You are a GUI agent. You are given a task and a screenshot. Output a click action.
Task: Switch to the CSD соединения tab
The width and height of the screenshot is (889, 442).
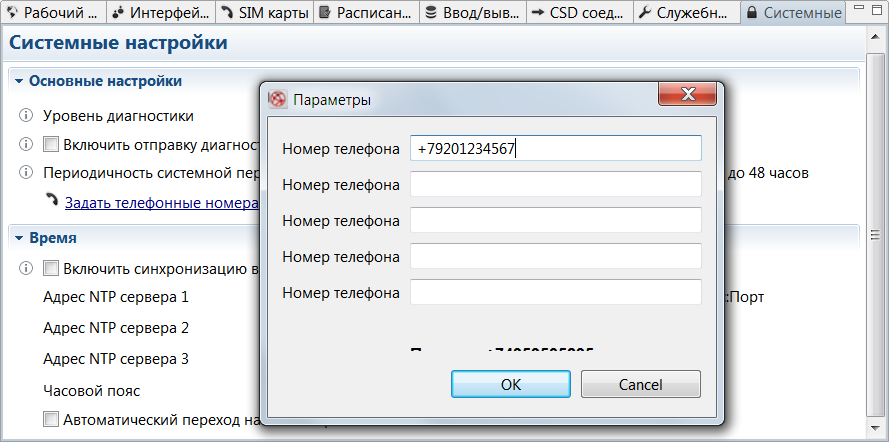tap(579, 12)
